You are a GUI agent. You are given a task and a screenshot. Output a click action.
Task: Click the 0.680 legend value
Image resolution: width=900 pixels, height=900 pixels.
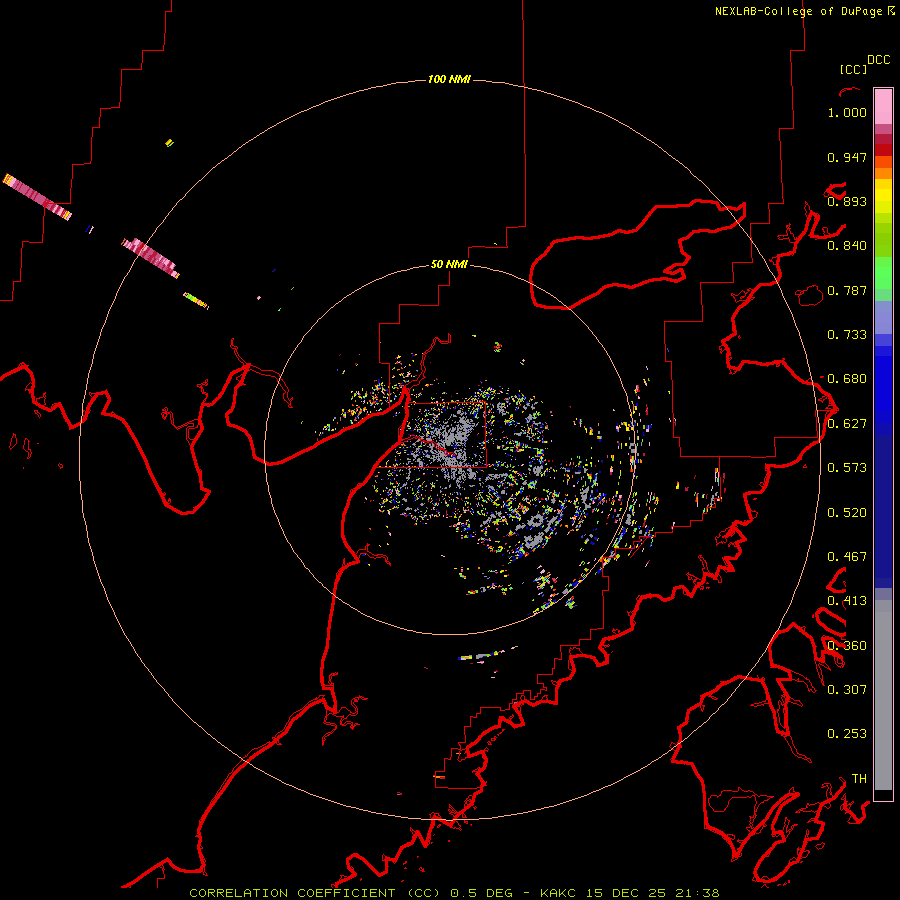(847, 379)
